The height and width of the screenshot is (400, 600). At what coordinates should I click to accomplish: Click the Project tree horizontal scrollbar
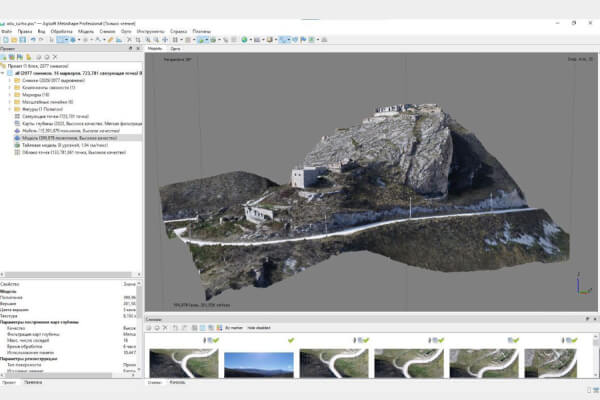point(67,274)
